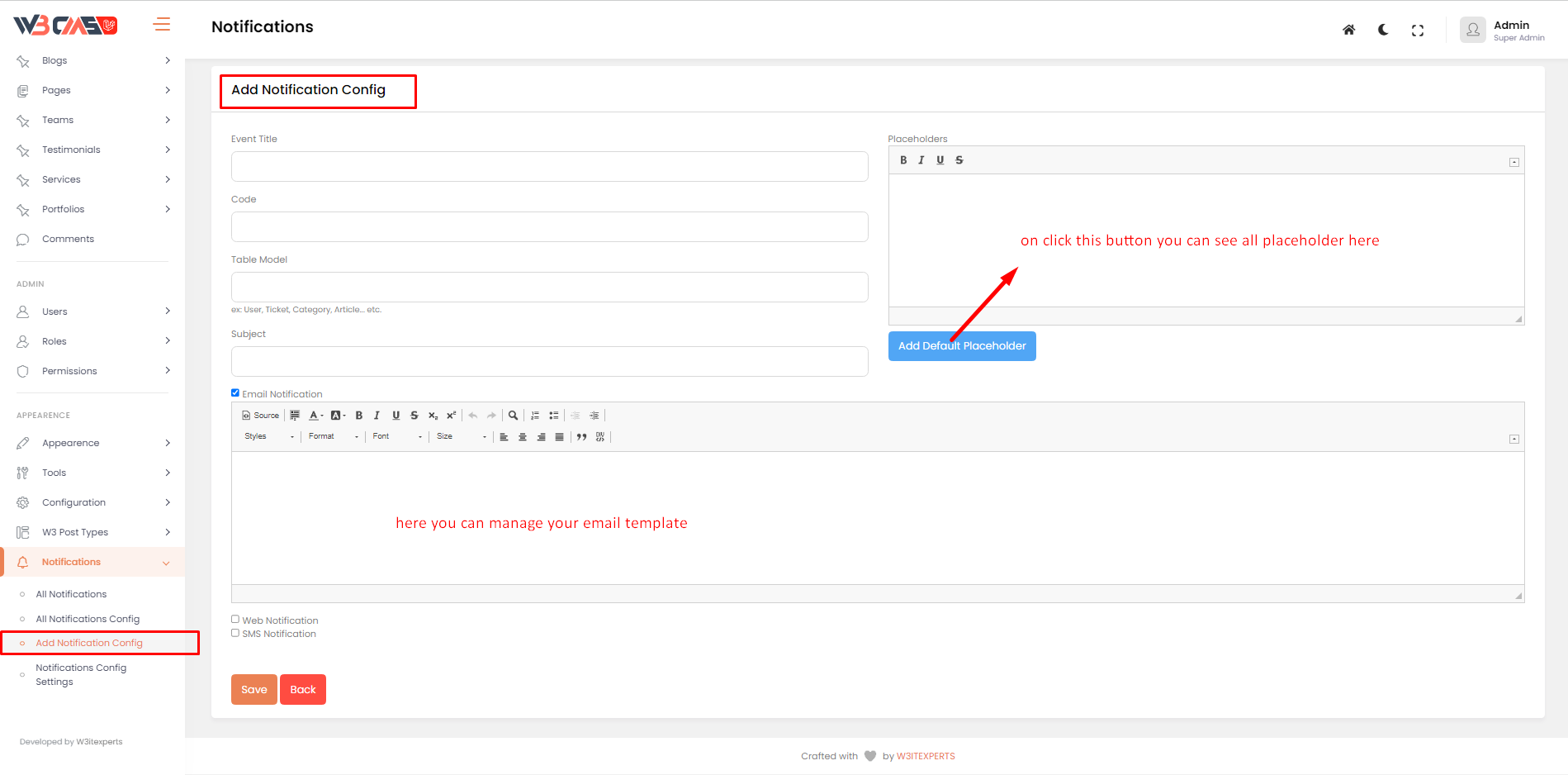Click the Event Title input field
Viewport: 1568px width, 775px height.
549,166
